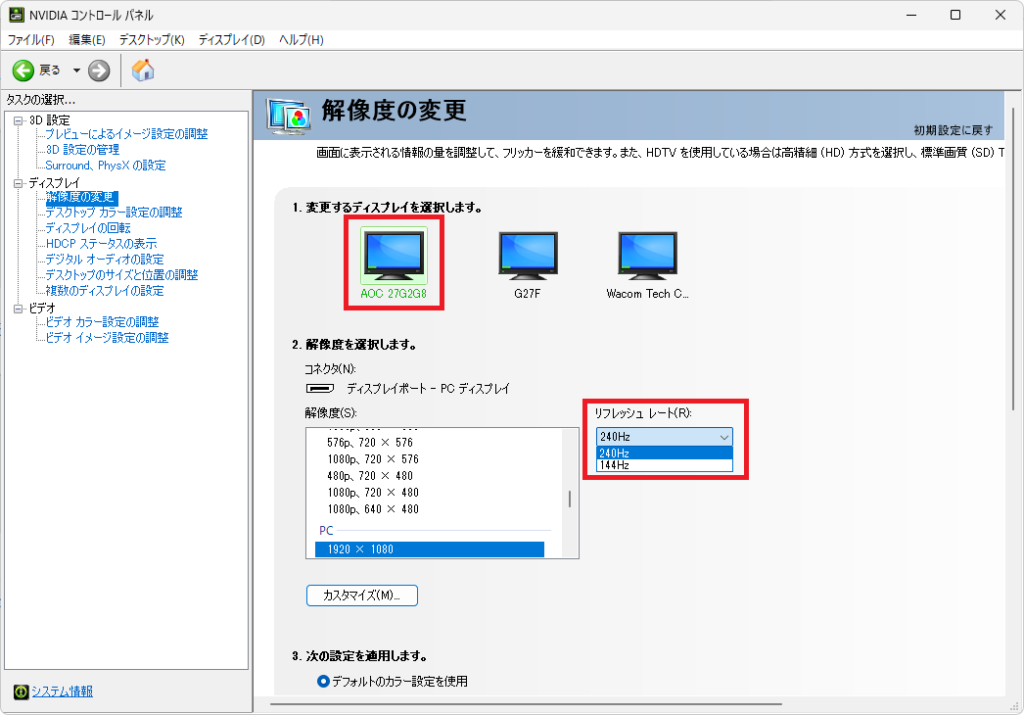Image resolution: width=1024 pixels, height=715 pixels.
Task: Open the ファイル(F) menu
Action: click(31, 40)
